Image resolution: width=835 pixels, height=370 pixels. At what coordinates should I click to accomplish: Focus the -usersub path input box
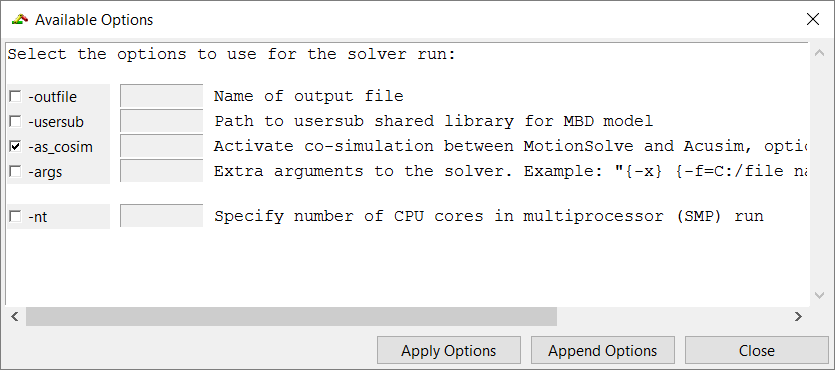tap(161, 121)
